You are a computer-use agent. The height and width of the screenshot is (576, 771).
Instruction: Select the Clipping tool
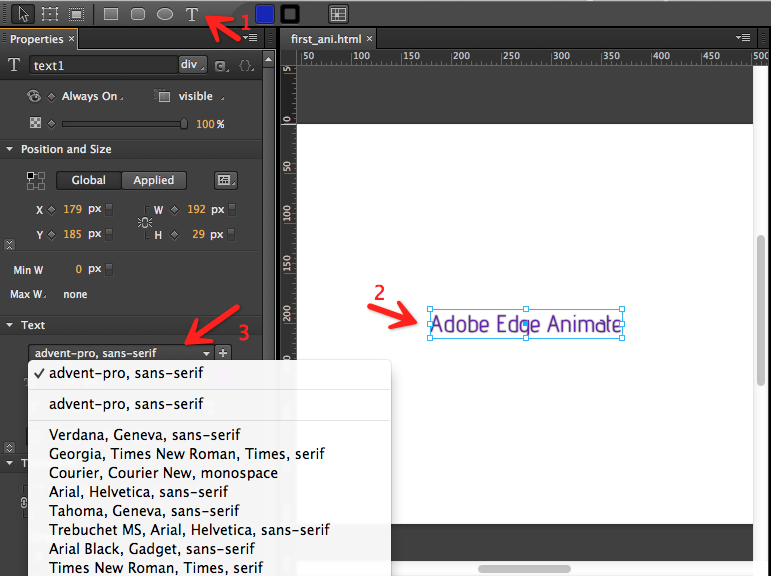coord(77,14)
